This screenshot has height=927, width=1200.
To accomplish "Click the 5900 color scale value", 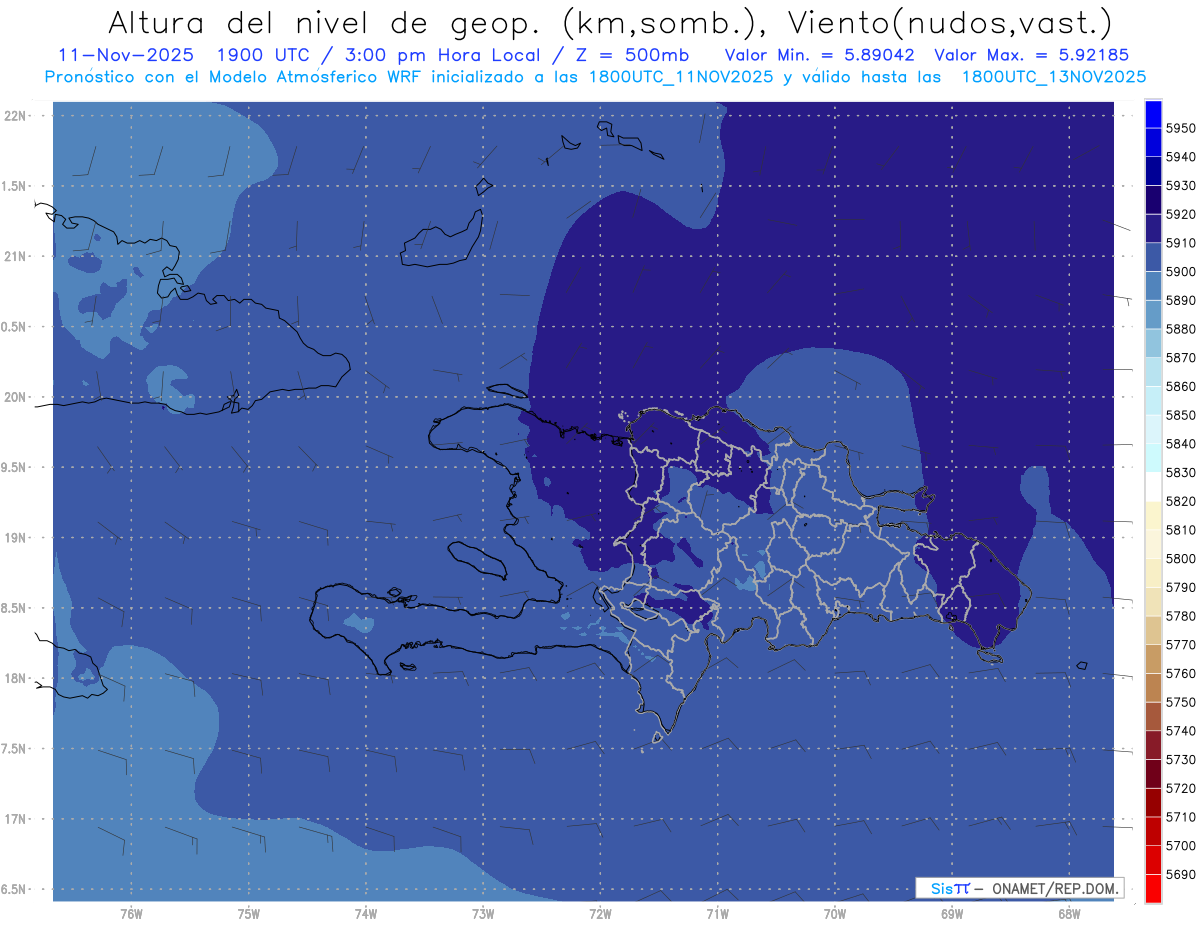I will click(1181, 271).
